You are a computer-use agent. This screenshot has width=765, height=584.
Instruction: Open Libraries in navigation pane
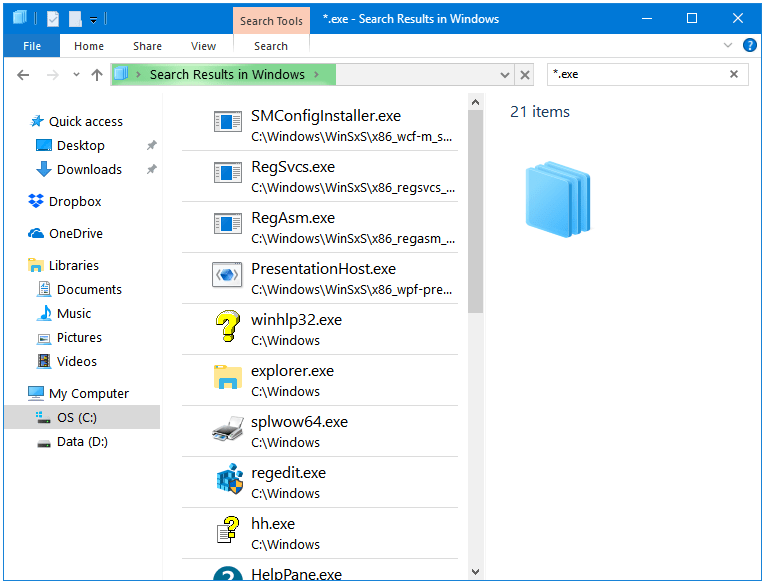tap(74, 265)
